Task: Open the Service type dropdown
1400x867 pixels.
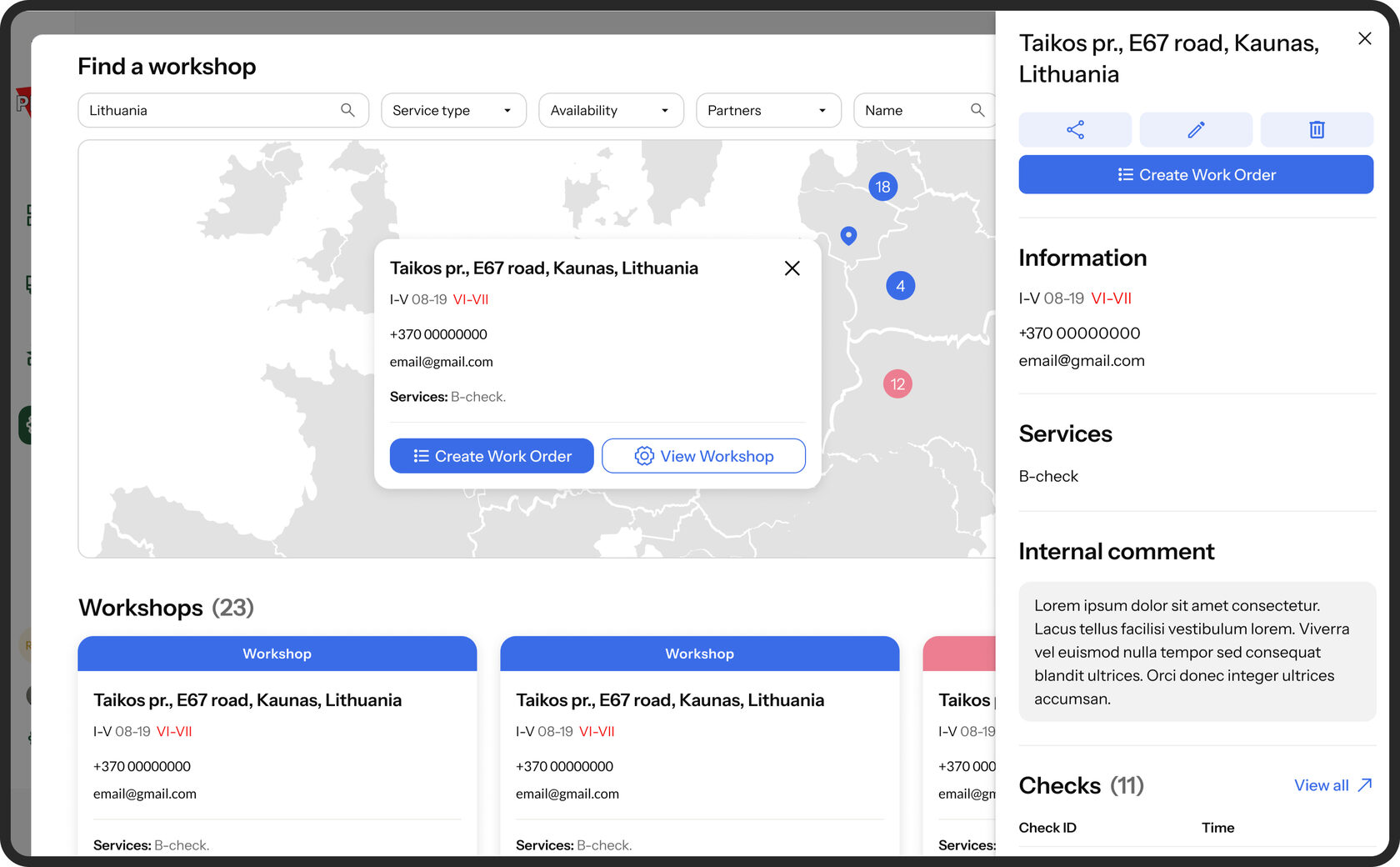Action: click(x=453, y=110)
